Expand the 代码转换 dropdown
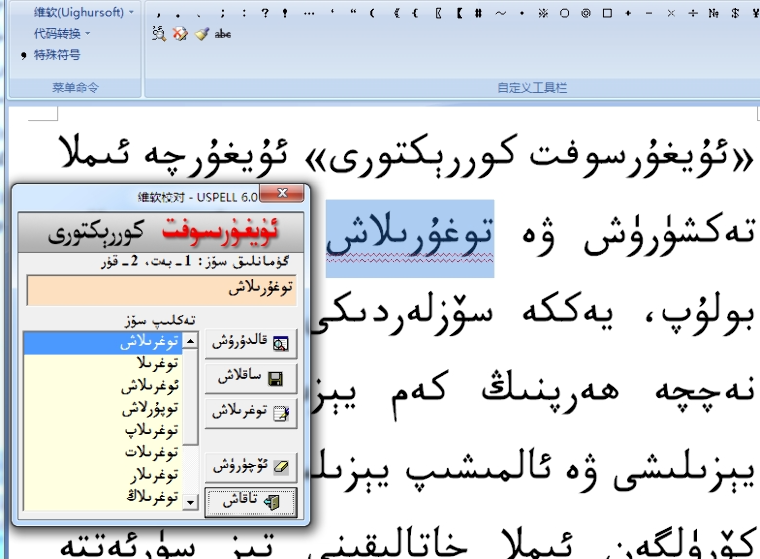The height and width of the screenshot is (559, 760). coord(62,33)
